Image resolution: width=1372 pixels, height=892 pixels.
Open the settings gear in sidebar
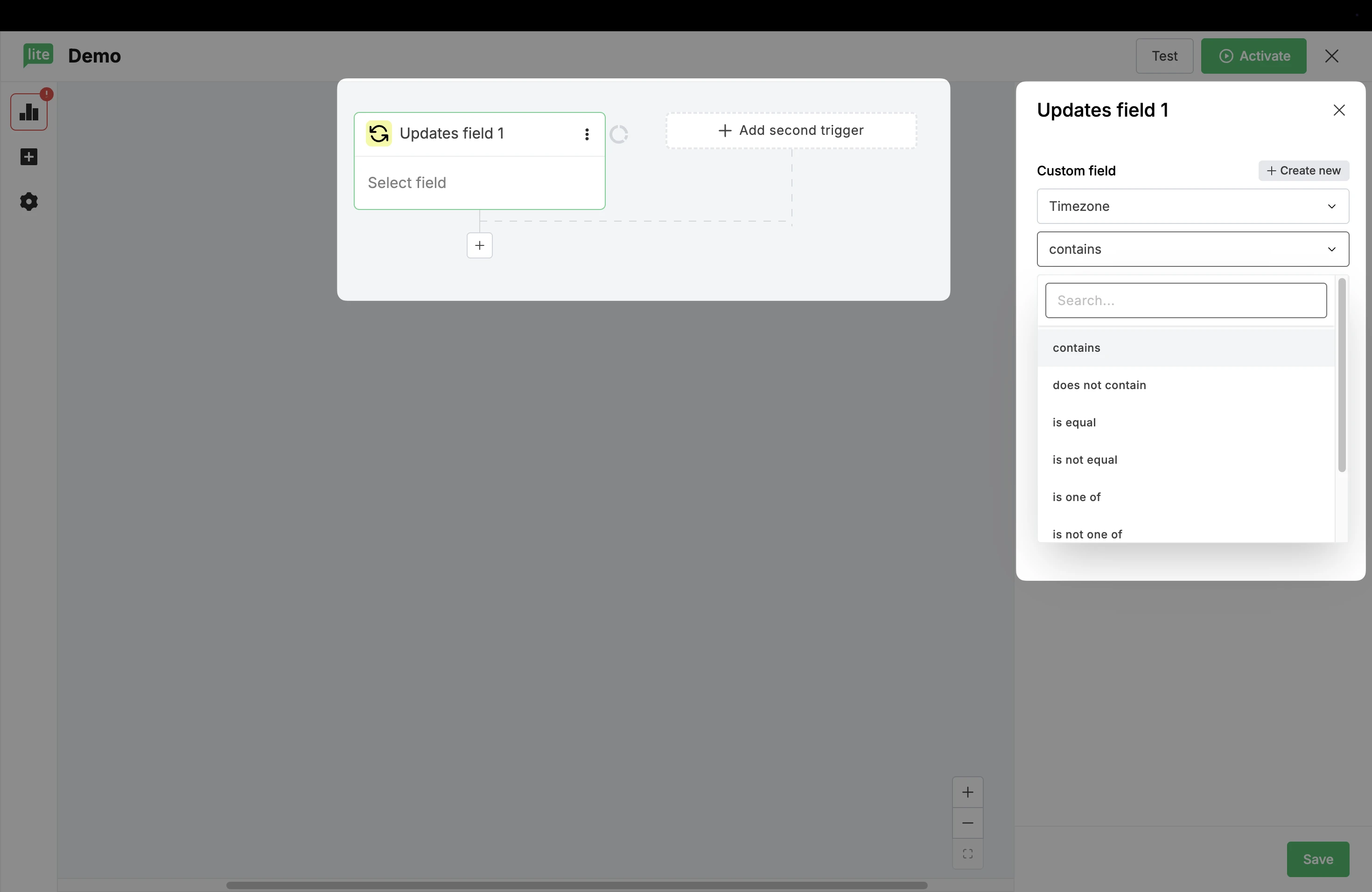[x=29, y=202]
